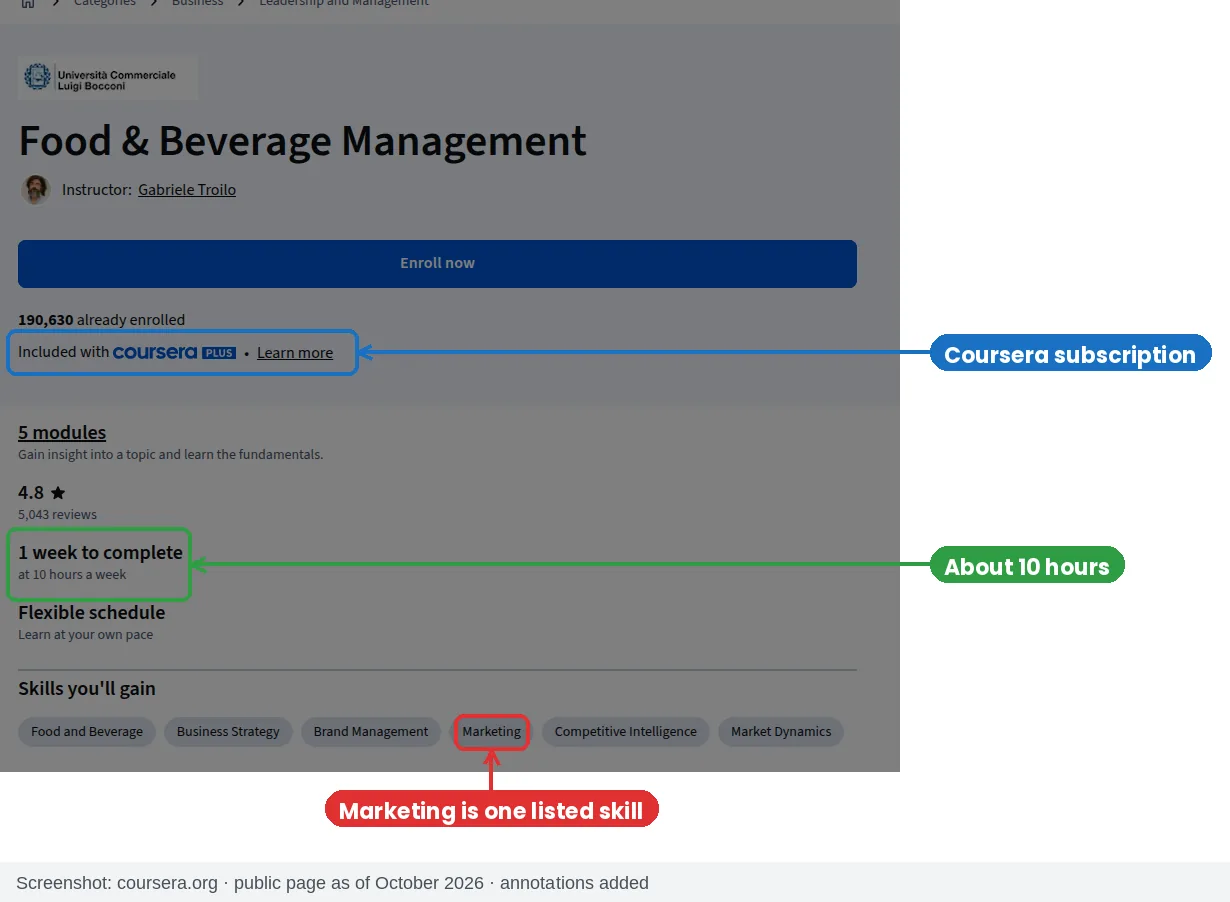Click the Università Commerciale Luigi Bocconi logo
This screenshot has width=1230, height=902.
108,77
